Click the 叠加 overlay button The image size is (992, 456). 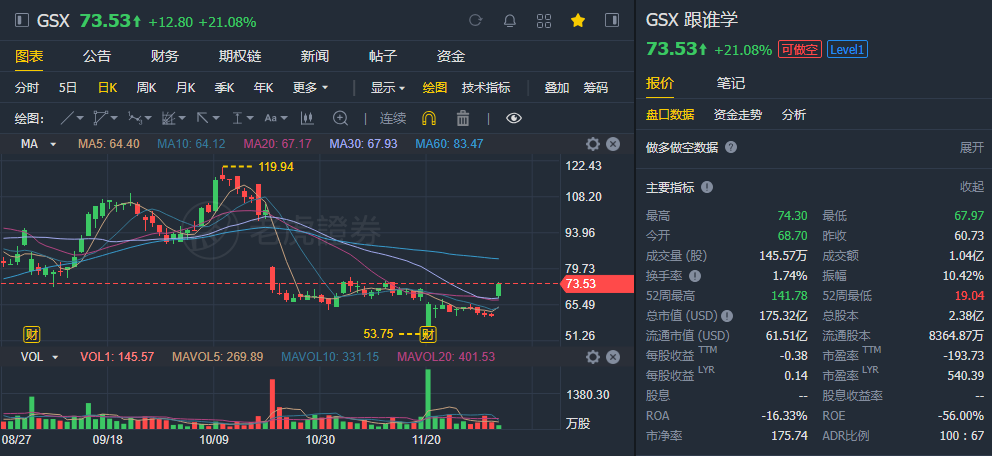click(x=557, y=88)
